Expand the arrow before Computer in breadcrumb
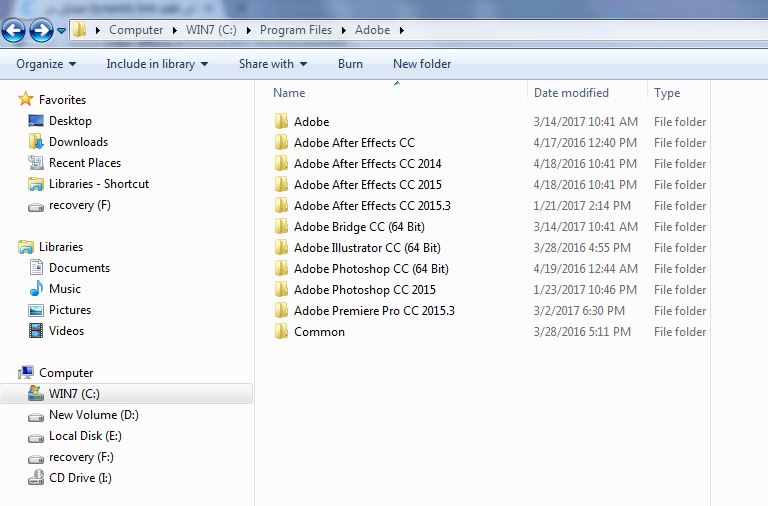 point(98,30)
